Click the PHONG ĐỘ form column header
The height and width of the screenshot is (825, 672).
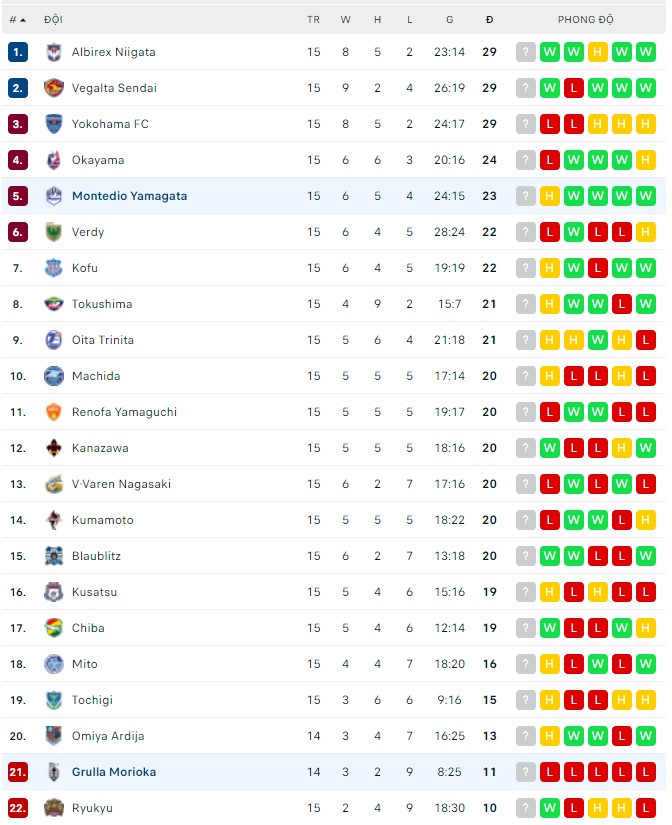click(586, 19)
